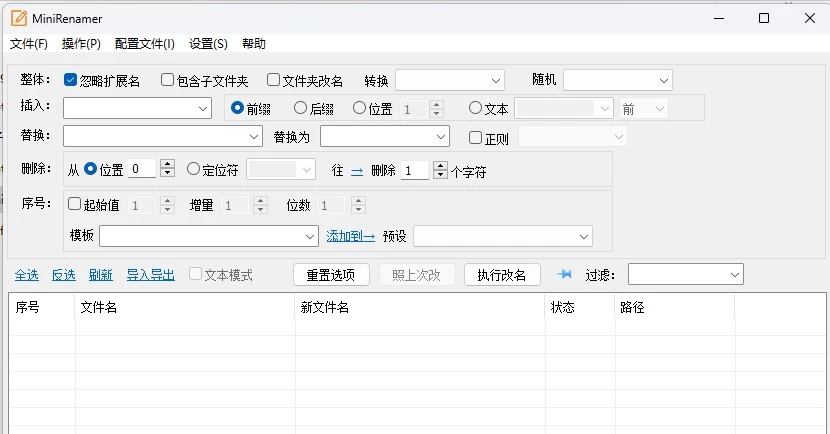Click the 添加到→ link
830x434 pixels.
point(350,236)
